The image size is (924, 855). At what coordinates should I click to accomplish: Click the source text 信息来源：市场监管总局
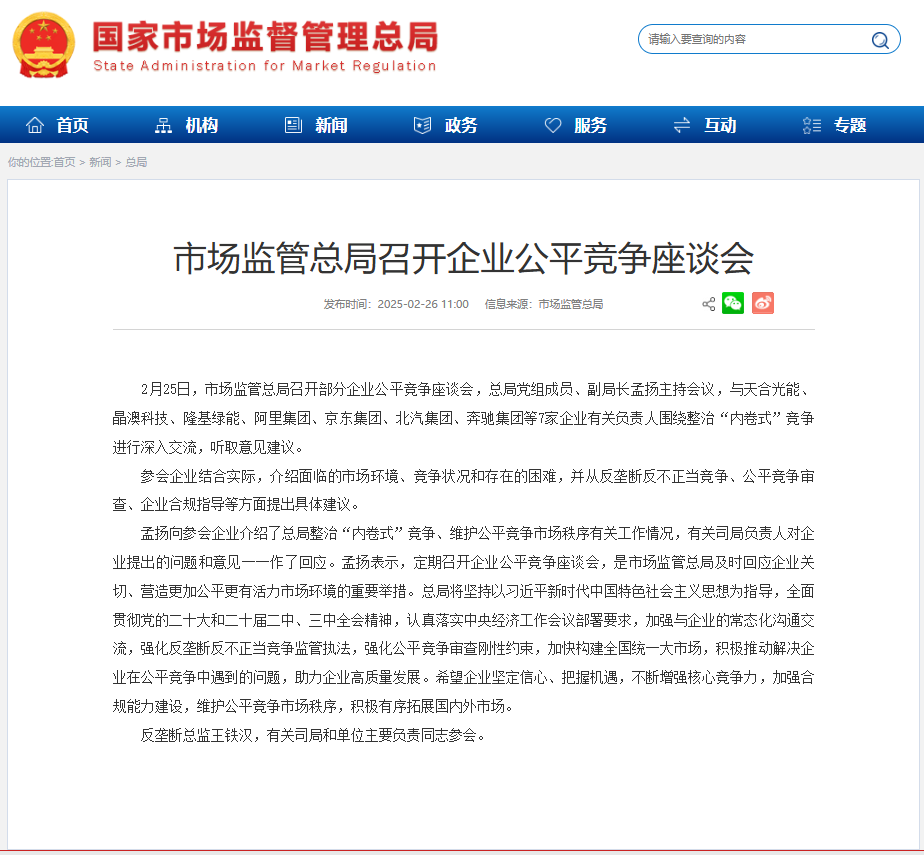(543, 304)
